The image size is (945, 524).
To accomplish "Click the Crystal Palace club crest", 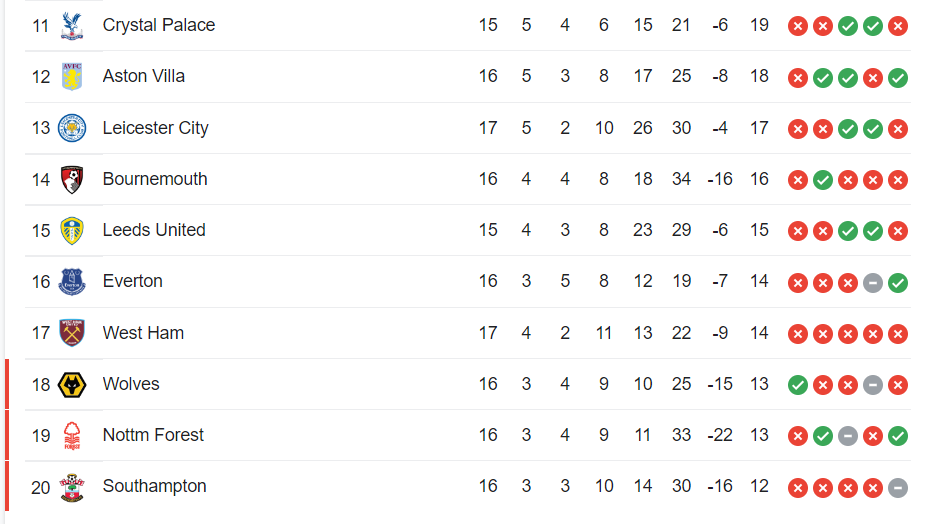I will pyautogui.click(x=72, y=26).
